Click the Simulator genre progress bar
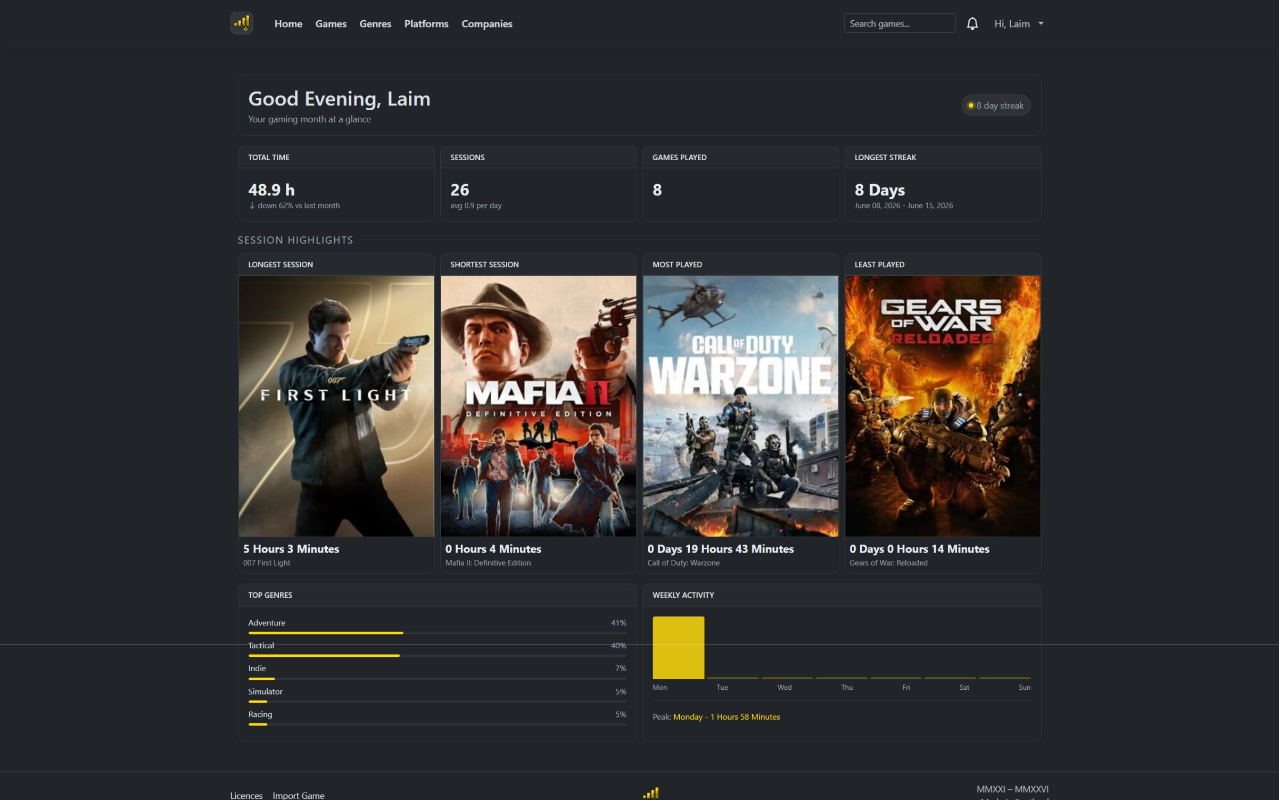This screenshot has width=1280, height=800. click(x=438, y=702)
